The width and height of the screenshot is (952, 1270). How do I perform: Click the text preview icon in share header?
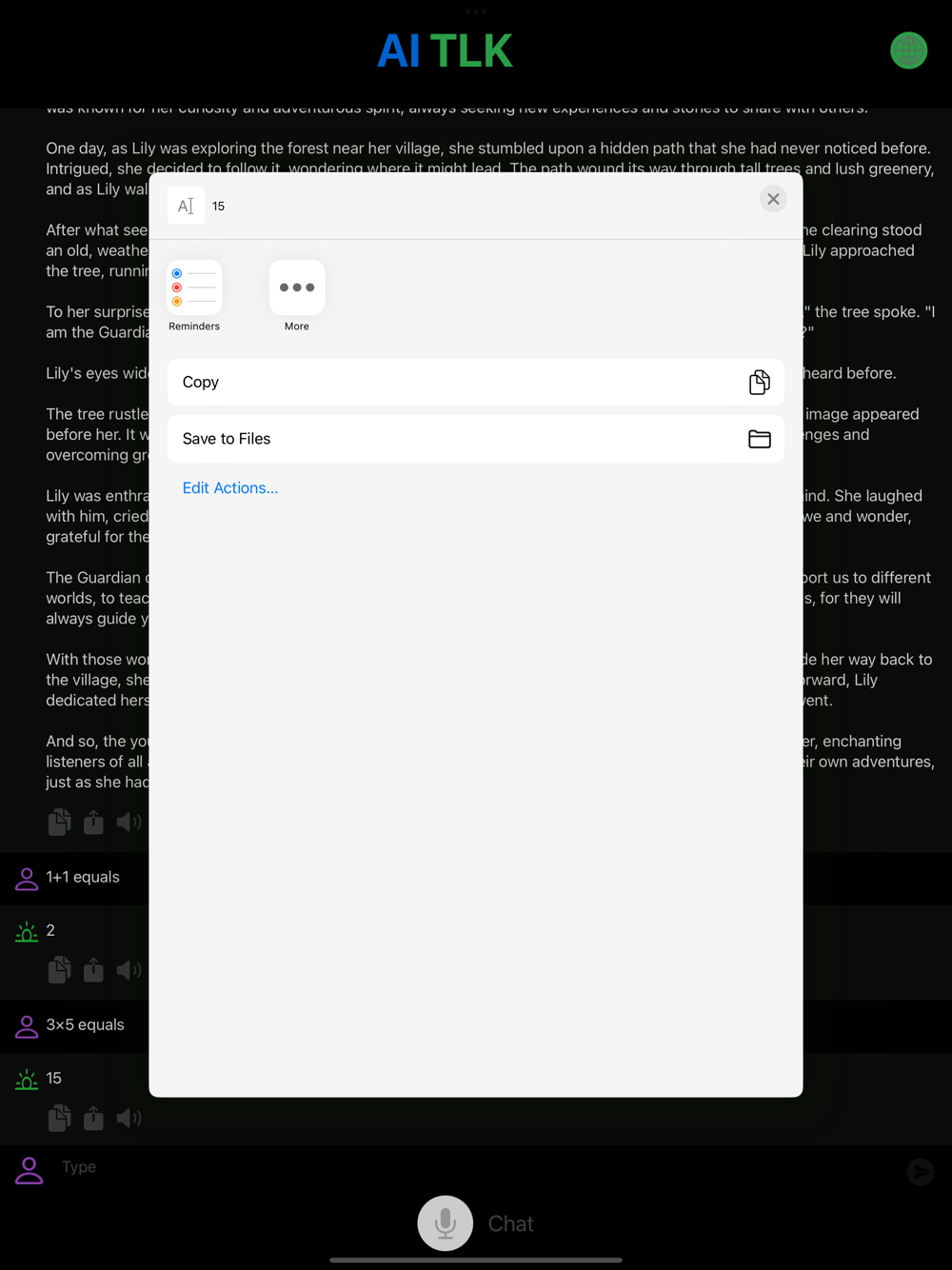tap(186, 206)
